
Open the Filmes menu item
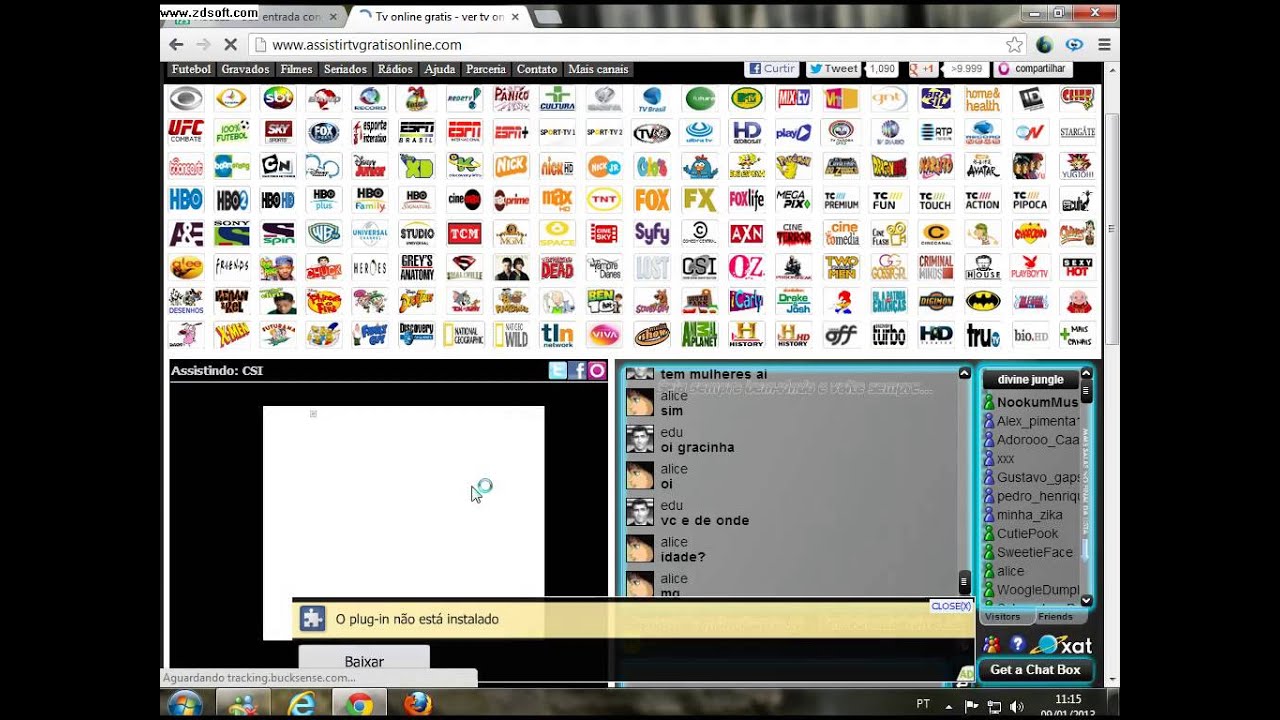[297, 69]
